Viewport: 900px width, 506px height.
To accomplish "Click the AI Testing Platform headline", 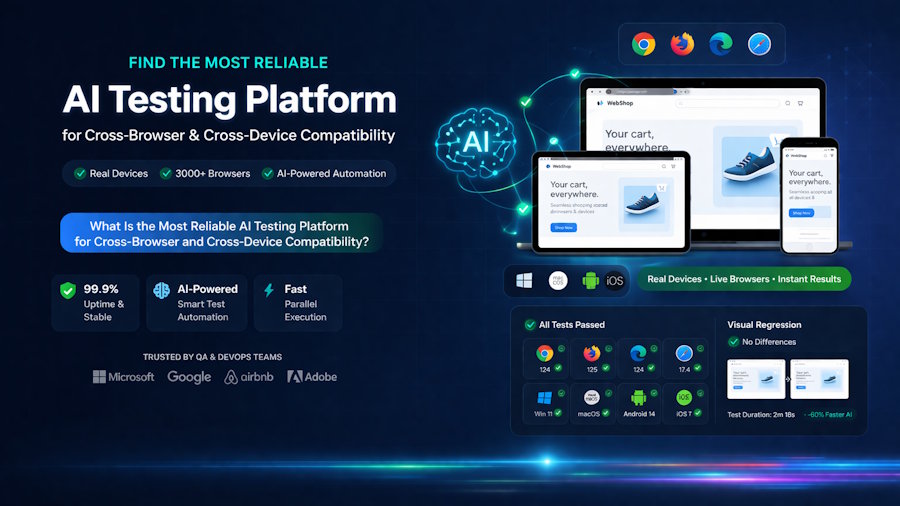I will (230, 99).
